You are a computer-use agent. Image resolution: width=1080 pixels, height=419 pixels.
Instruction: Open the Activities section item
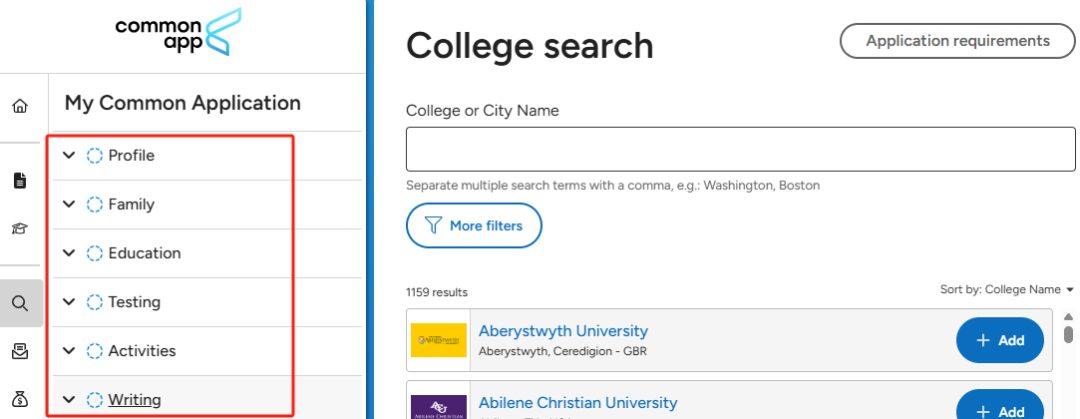coord(142,351)
